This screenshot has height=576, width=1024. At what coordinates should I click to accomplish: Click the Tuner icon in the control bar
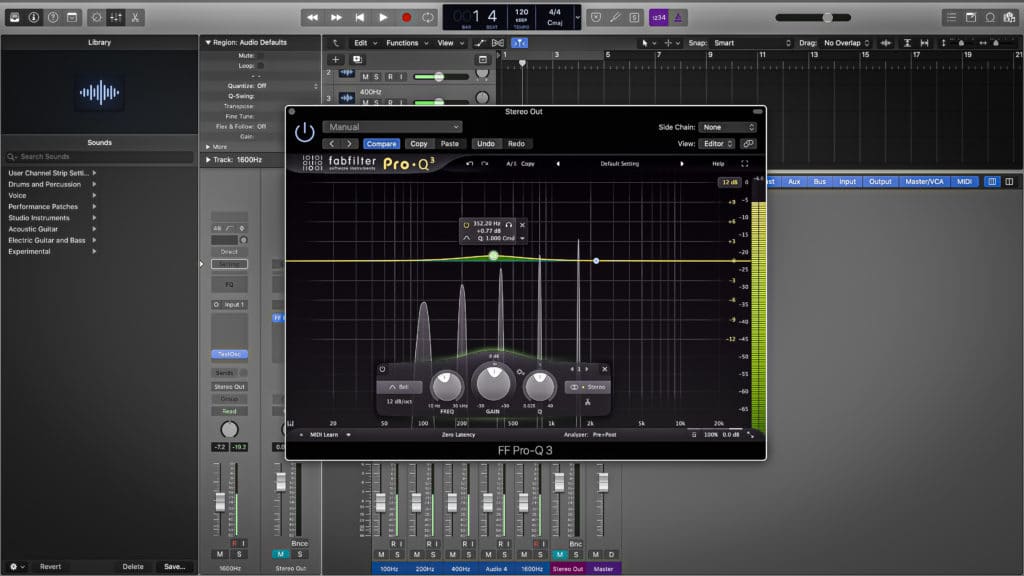(615, 18)
